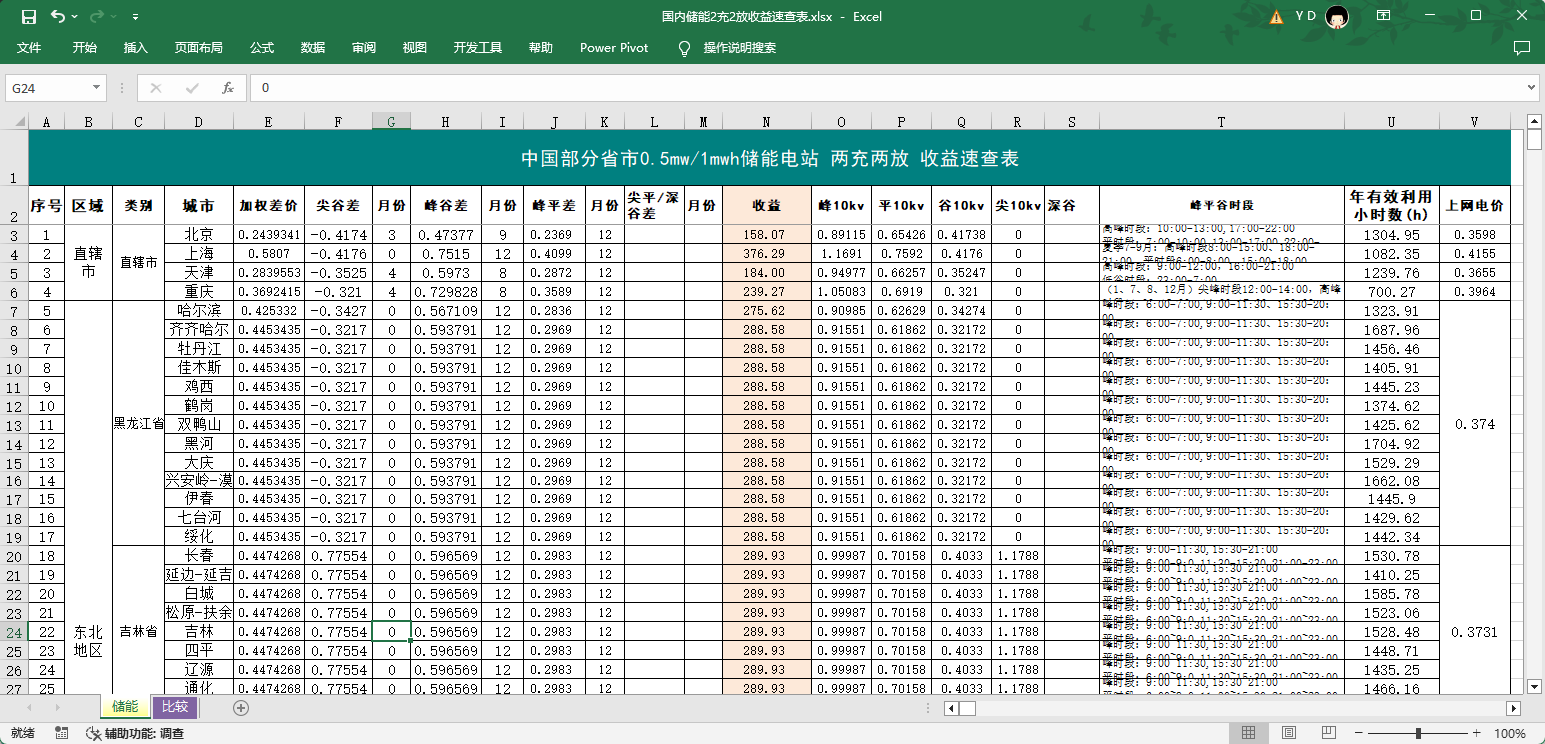Viewport: 1545px width, 744px height.
Task: Click the cell containing 北京
Action: pos(198,235)
